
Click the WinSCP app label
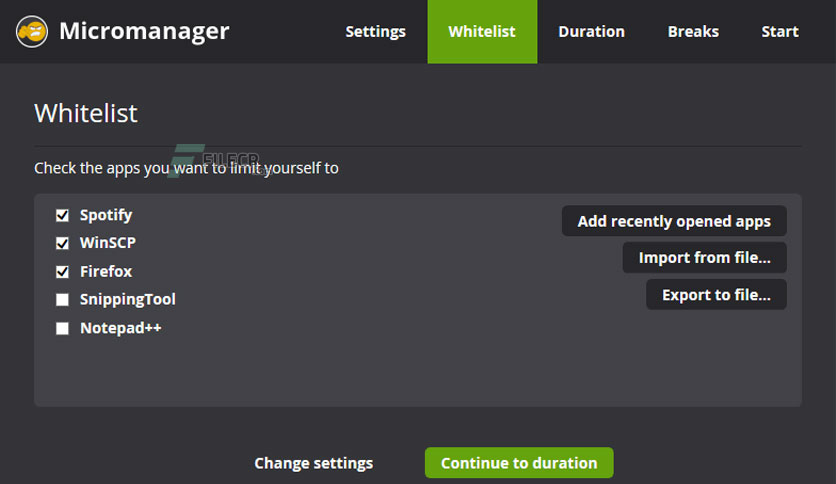(108, 243)
